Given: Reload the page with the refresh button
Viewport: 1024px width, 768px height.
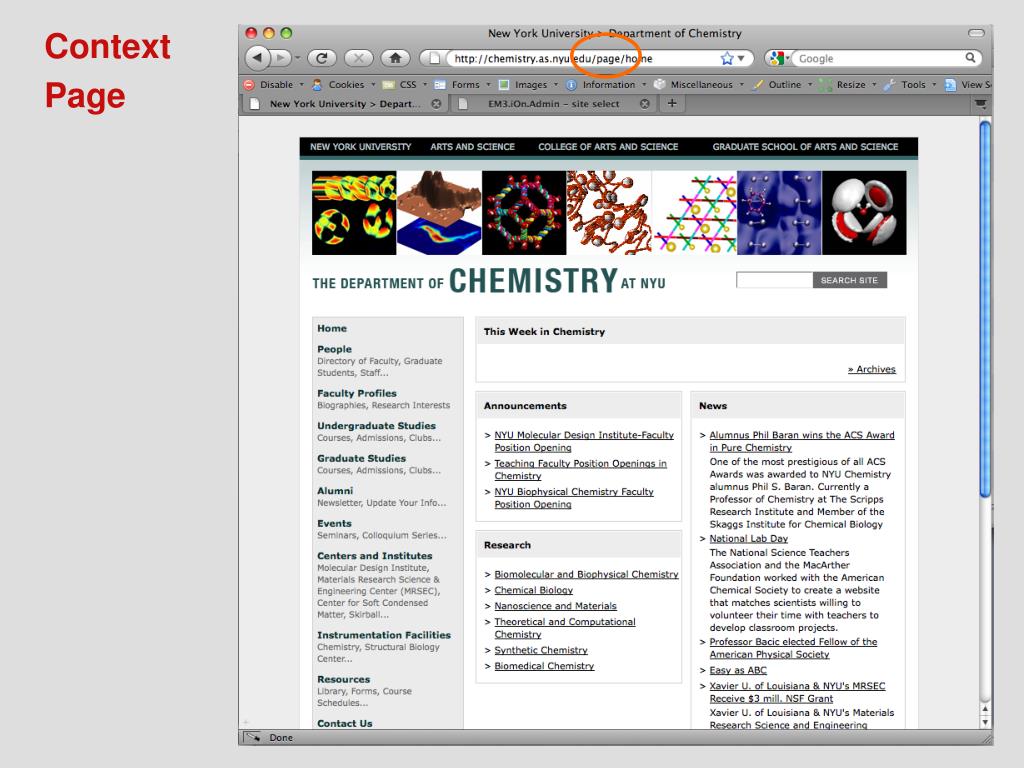Looking at the screenshot, I should point(321,58).
